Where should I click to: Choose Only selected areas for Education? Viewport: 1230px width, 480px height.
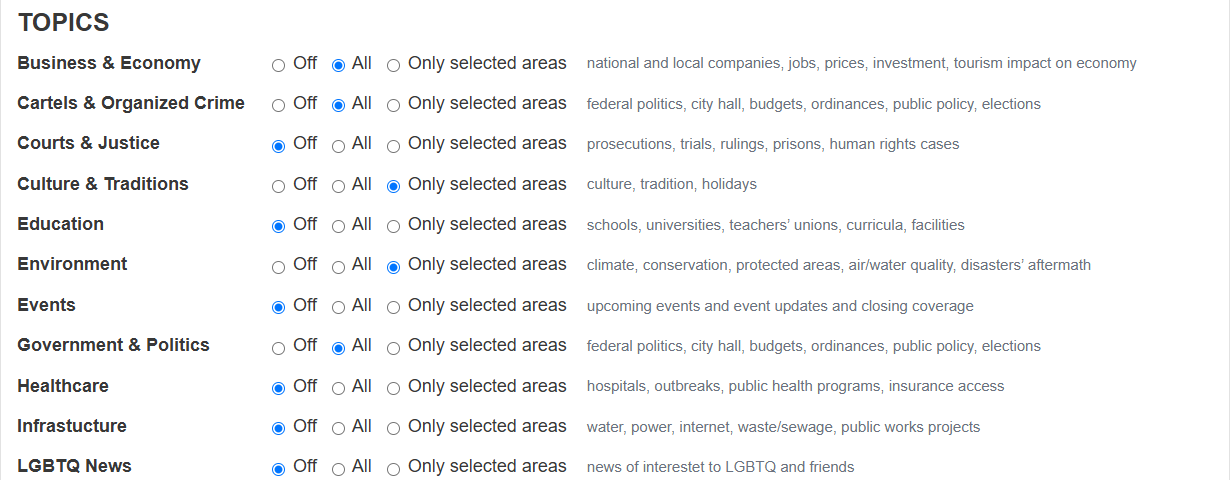(x=393, y=226)
